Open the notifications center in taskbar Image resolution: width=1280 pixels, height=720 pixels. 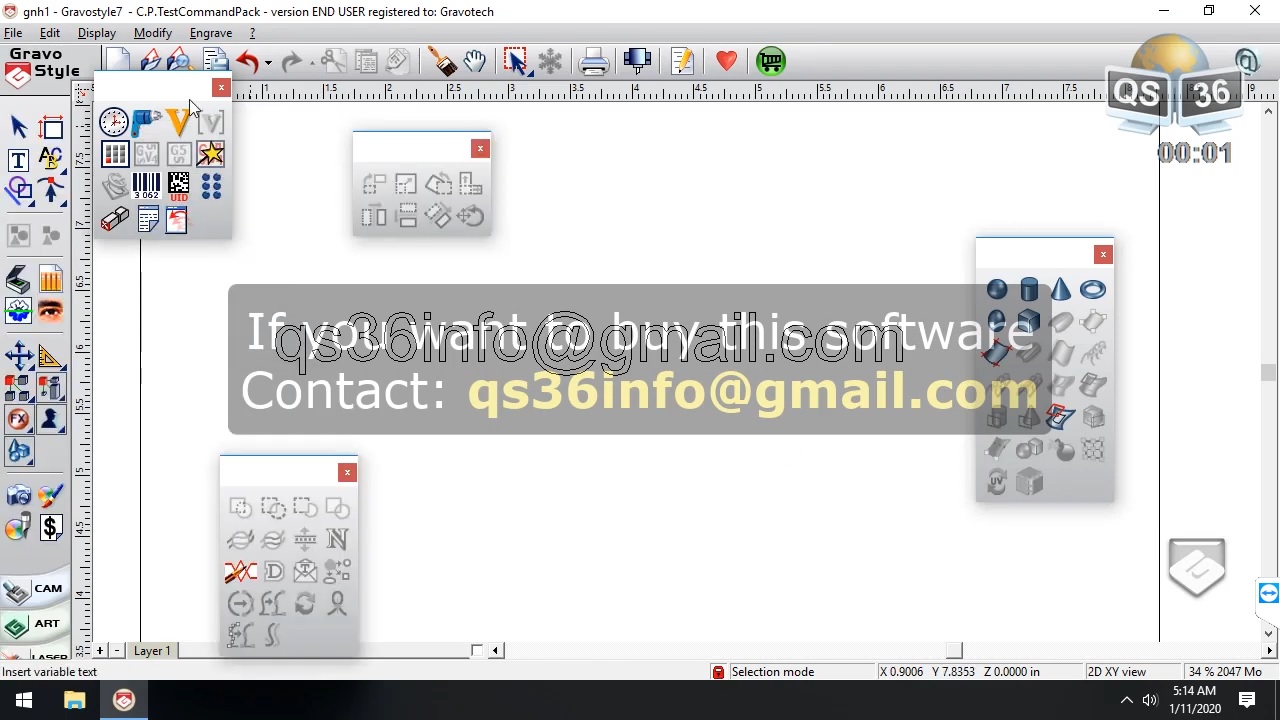coord(1247,700)
